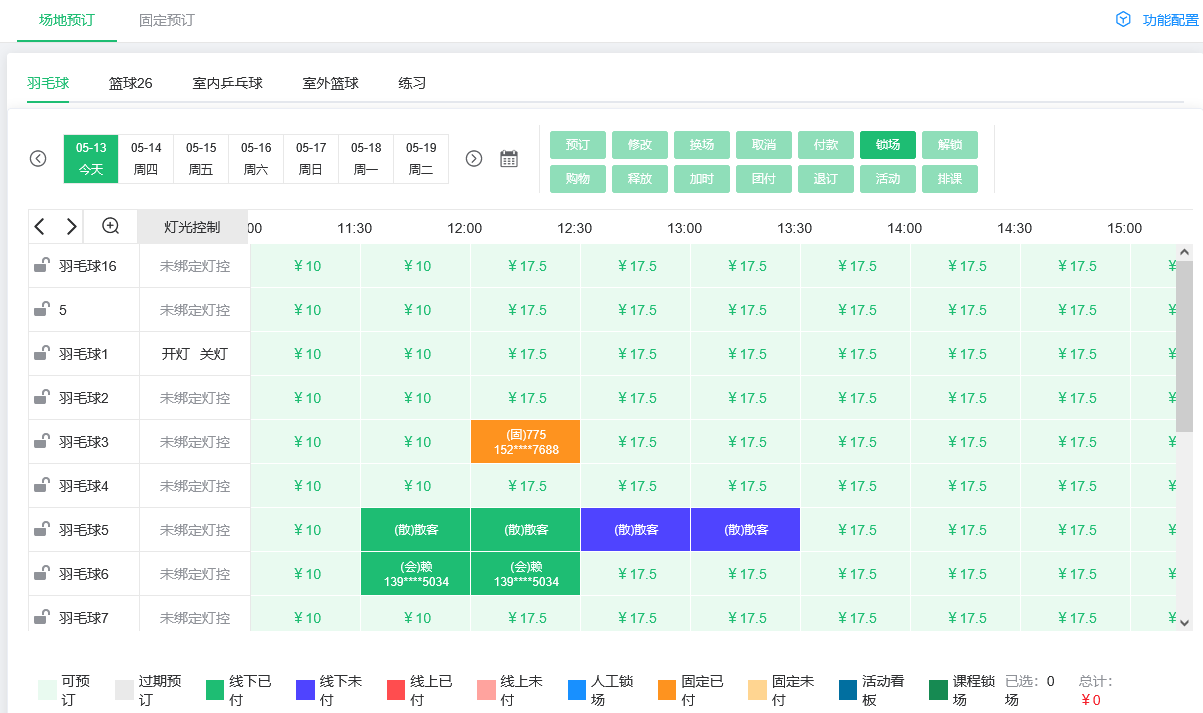The height and width of the screenshot is (713, 1203).
Task: Click the scrollbar up arrow of schedule grid
Action: point(1185,253)
